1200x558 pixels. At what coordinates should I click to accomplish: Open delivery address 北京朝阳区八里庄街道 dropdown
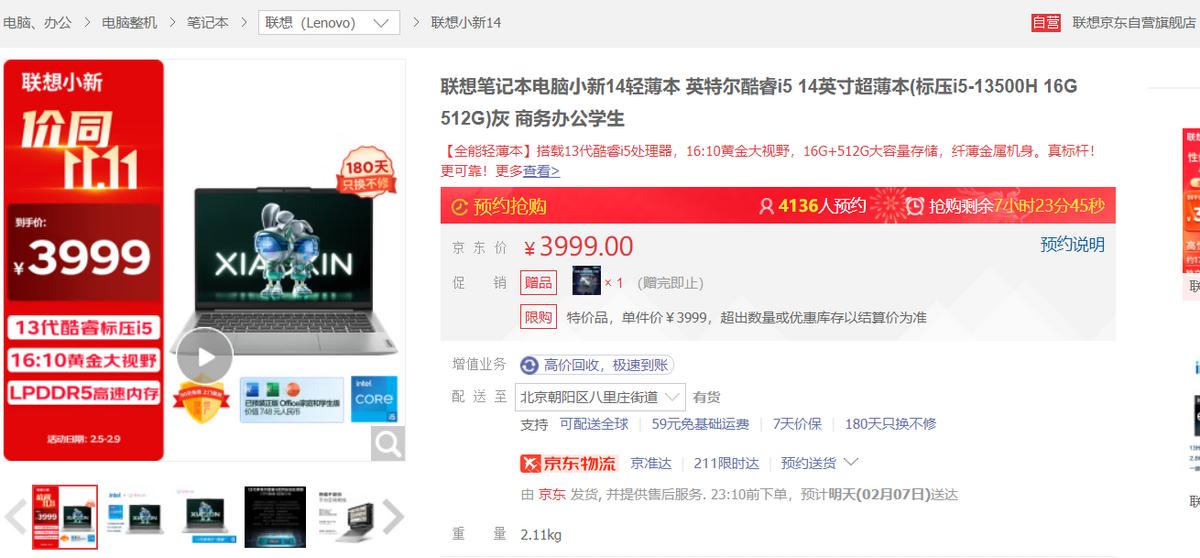tap(600, 396)
